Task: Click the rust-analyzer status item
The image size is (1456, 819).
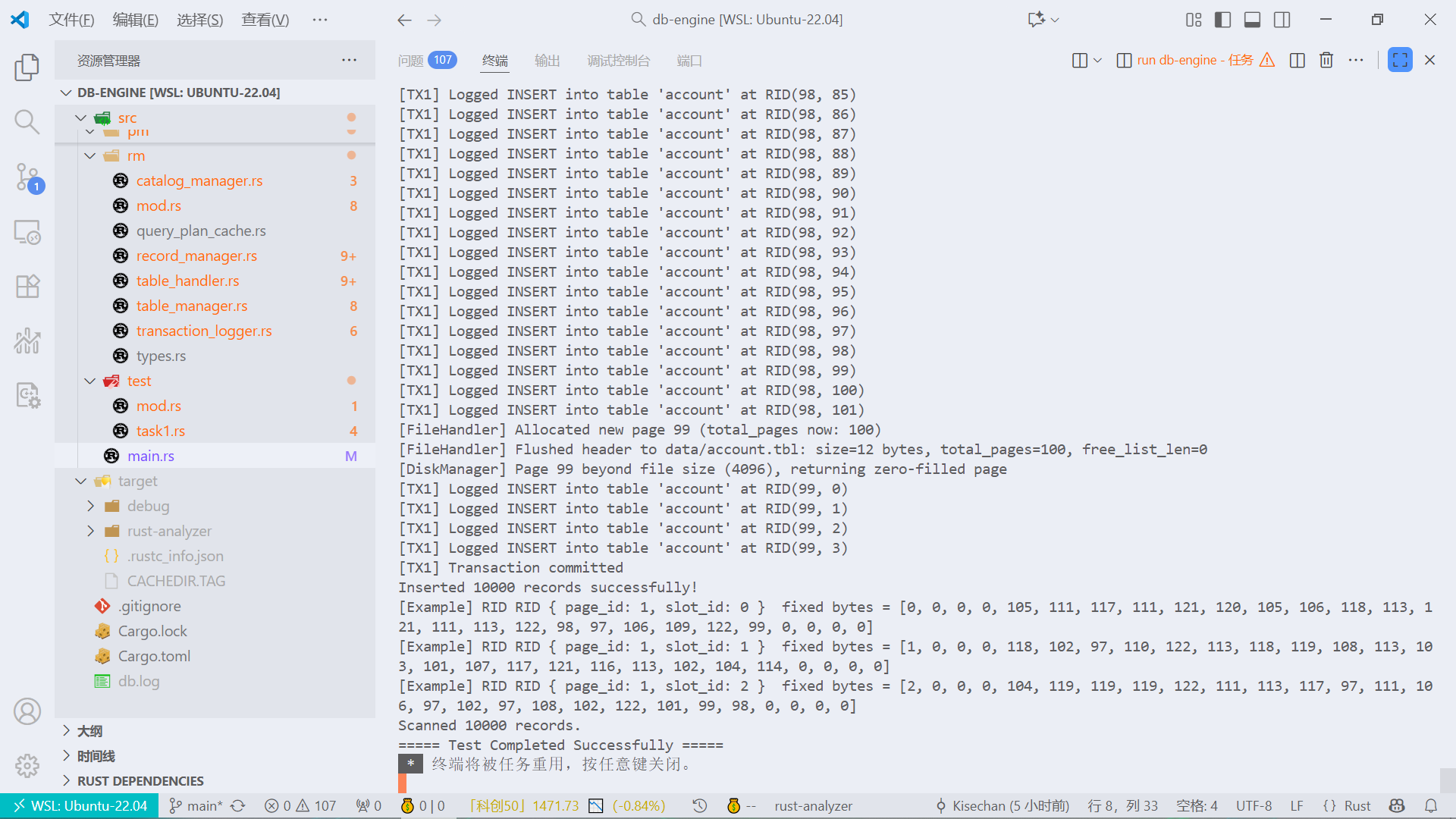Action: point(813,806)
